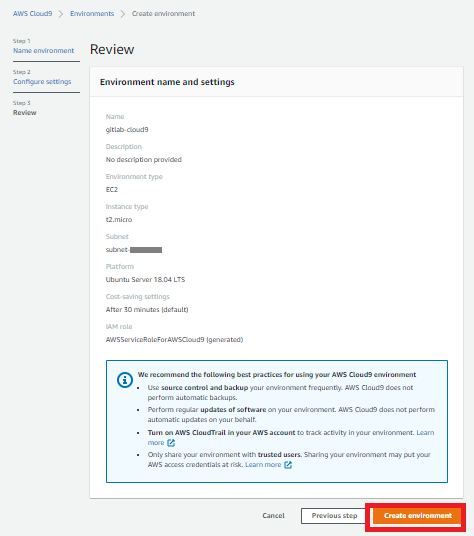Open the AWS Cloud9 breadcrumb link

[32, 14]
